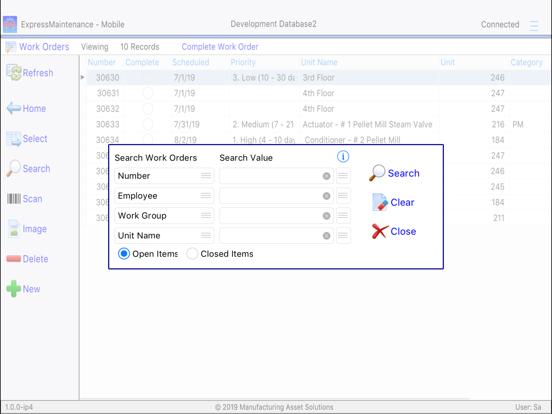Viewport: 552px width, 414px height.
Task: Select the Closed Items radio button
Action: tap(192, 253)
